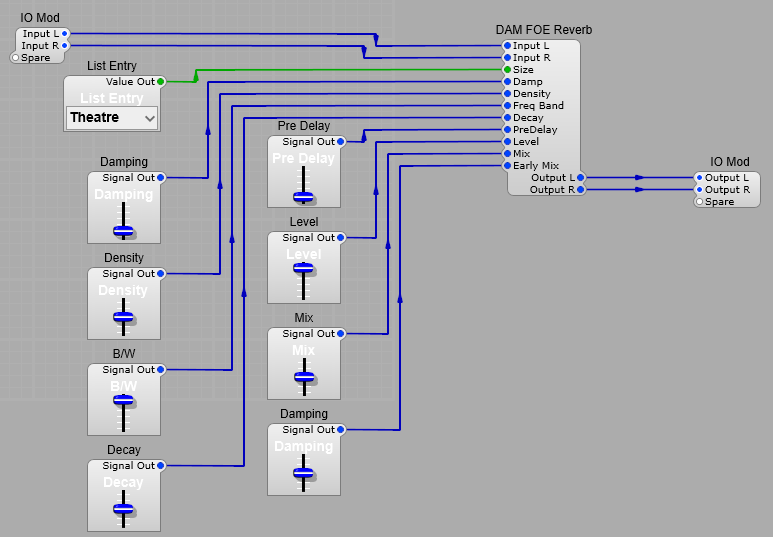Select the List Entry module title
The width and height of the screenshot is (773, 537).
[x=112, y=66]
